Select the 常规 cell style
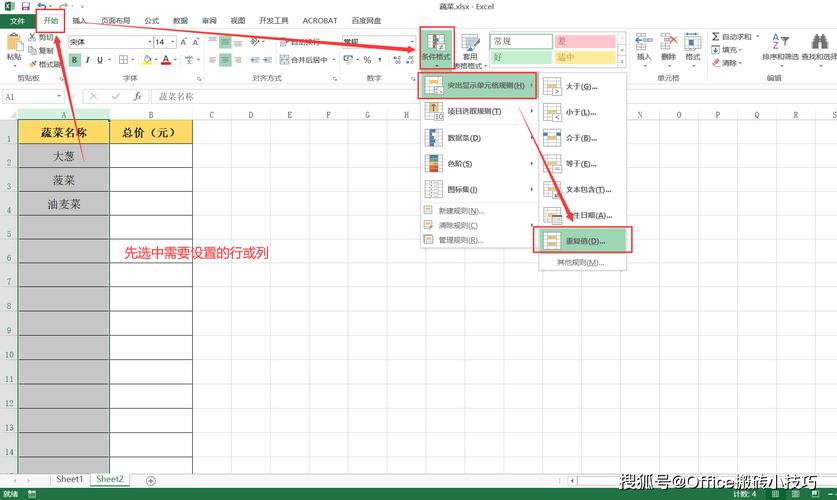Screen dimensions: 837x500 tap(521, 41)
